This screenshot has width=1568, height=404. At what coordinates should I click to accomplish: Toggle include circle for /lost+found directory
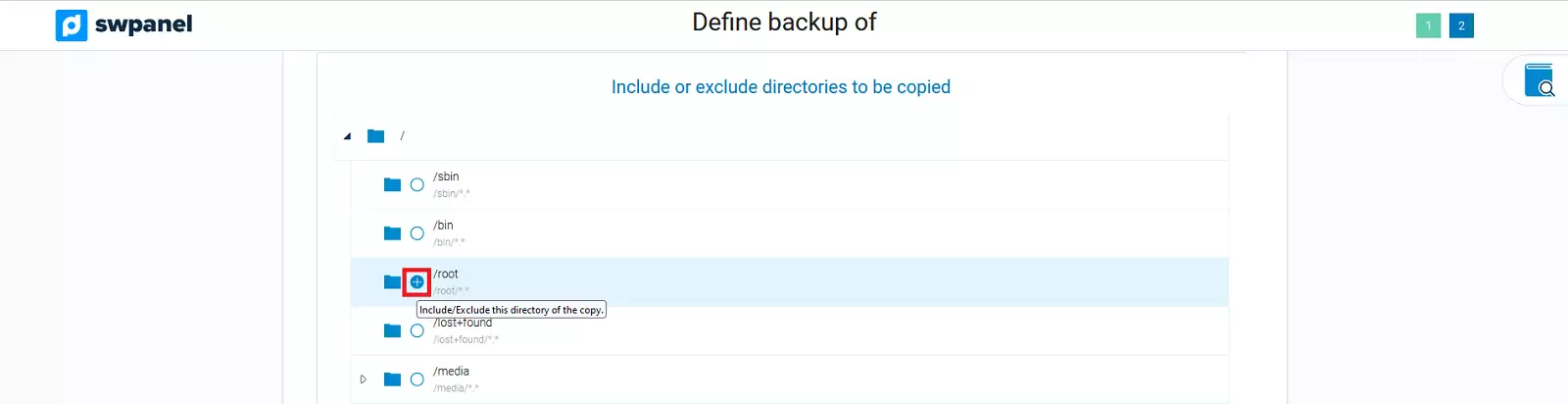pyautogui.click(x=417, y=330)
